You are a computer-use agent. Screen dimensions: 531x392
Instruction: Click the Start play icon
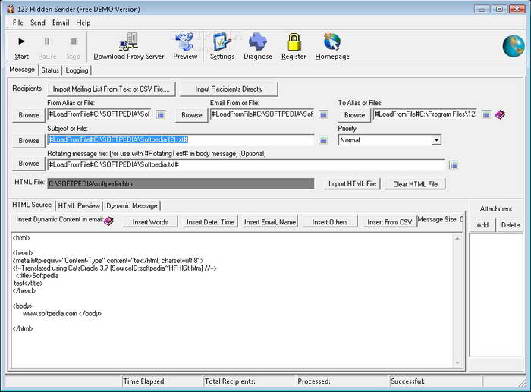click(21, 42)
